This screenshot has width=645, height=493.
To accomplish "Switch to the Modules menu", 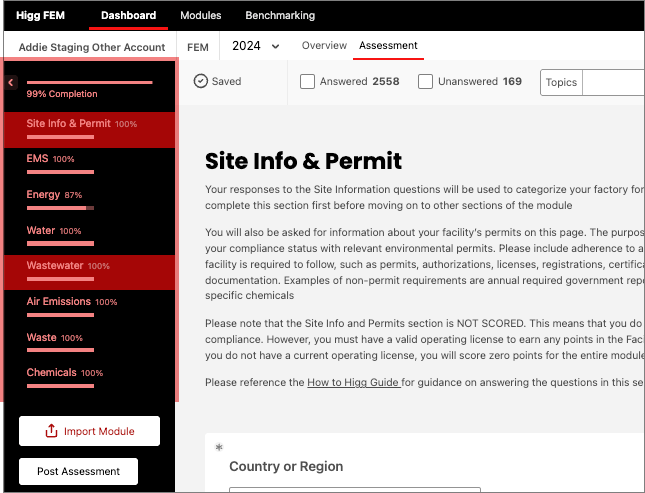I will [200, 16].
